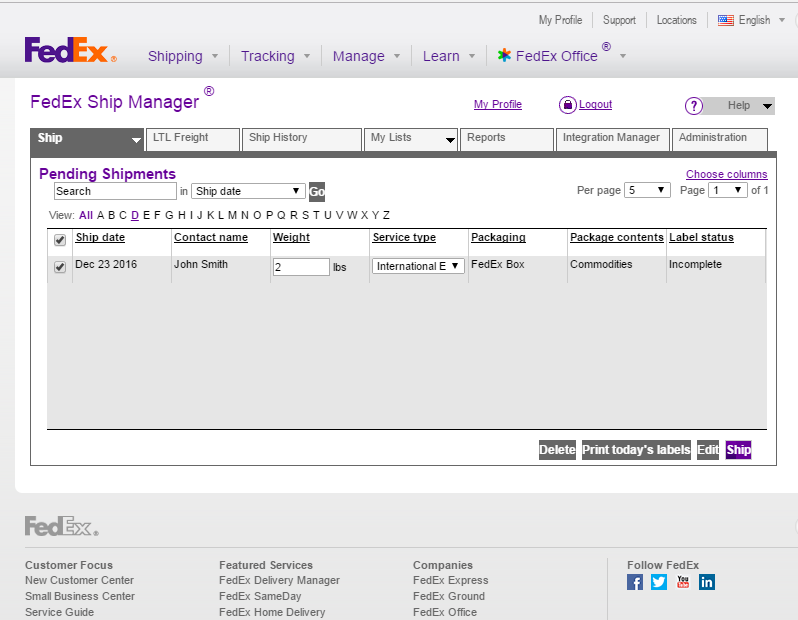798x620 pixels.
Task: Expand the My Lists tab arrow
Action: click(x=450, y=140)
